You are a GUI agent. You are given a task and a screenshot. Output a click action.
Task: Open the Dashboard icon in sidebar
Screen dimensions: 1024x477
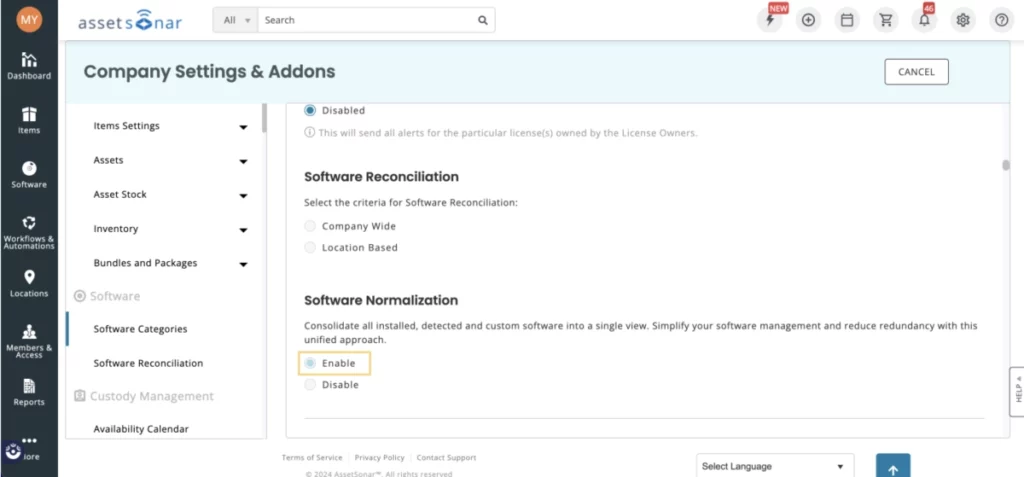pyautogui.click(x=29, y=60)
